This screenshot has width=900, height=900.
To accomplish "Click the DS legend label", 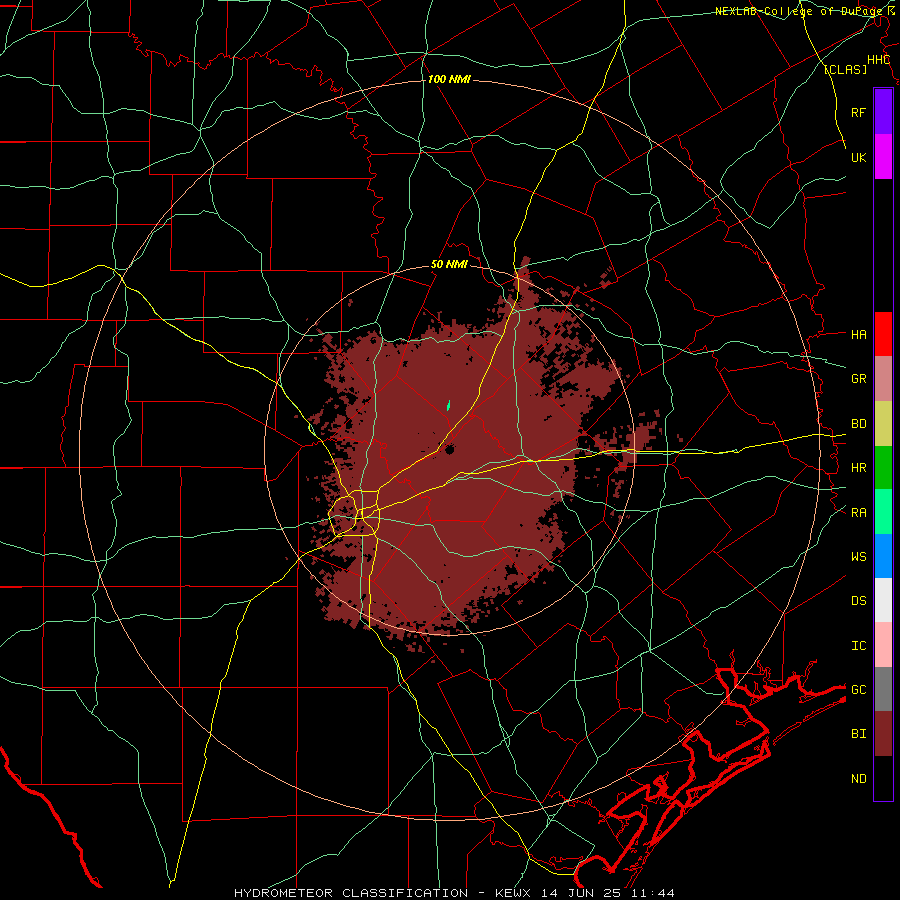I will pyautogui.click(x=859, y=601).
